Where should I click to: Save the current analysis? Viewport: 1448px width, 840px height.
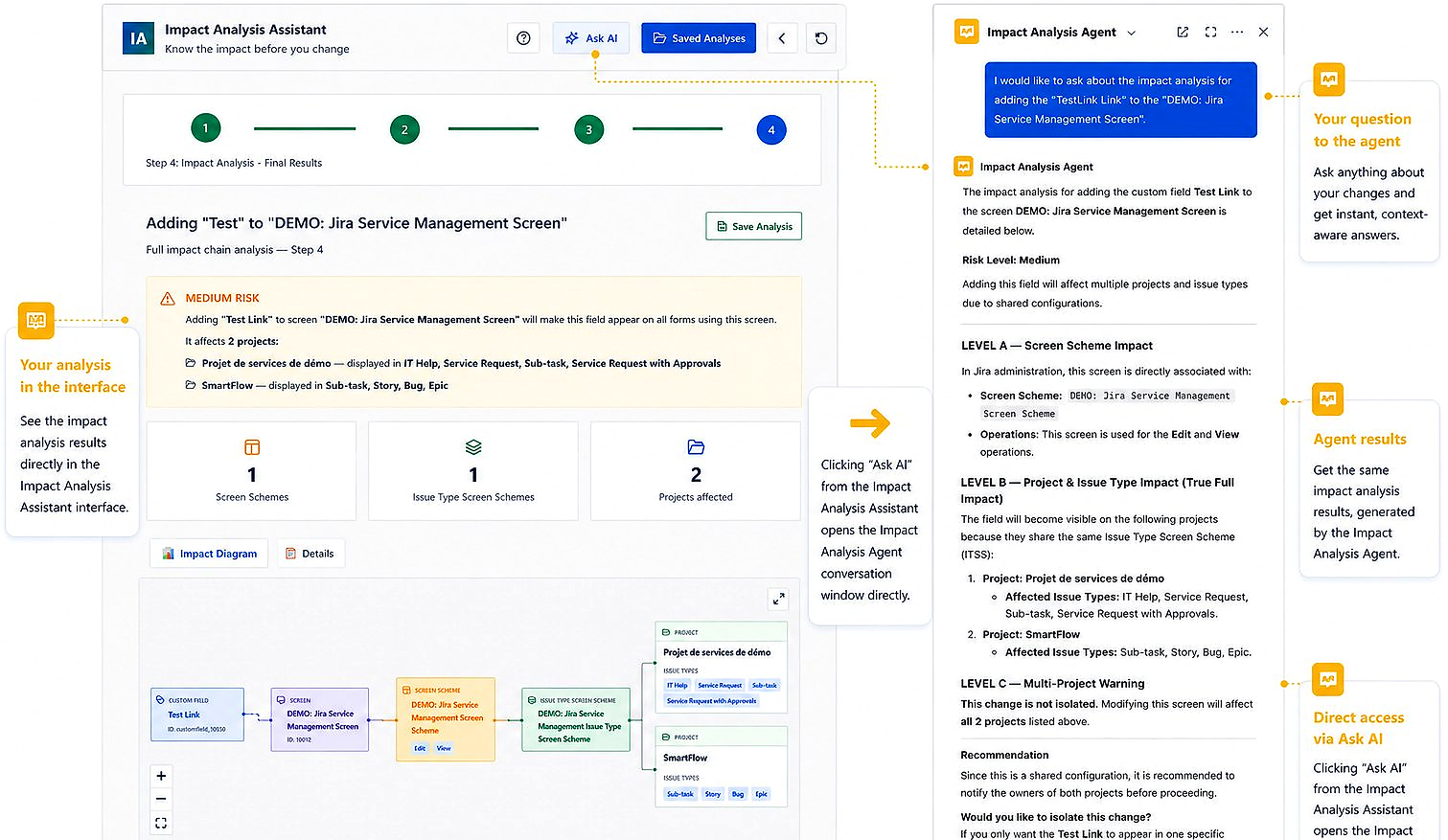754,226
